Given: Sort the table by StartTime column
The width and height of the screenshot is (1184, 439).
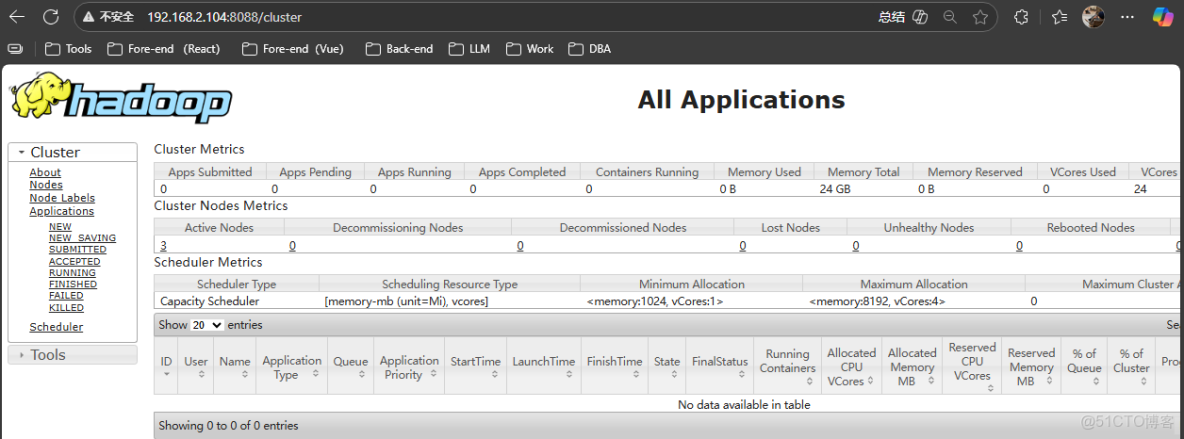Looking at the screenshot, I should point(475,362).
